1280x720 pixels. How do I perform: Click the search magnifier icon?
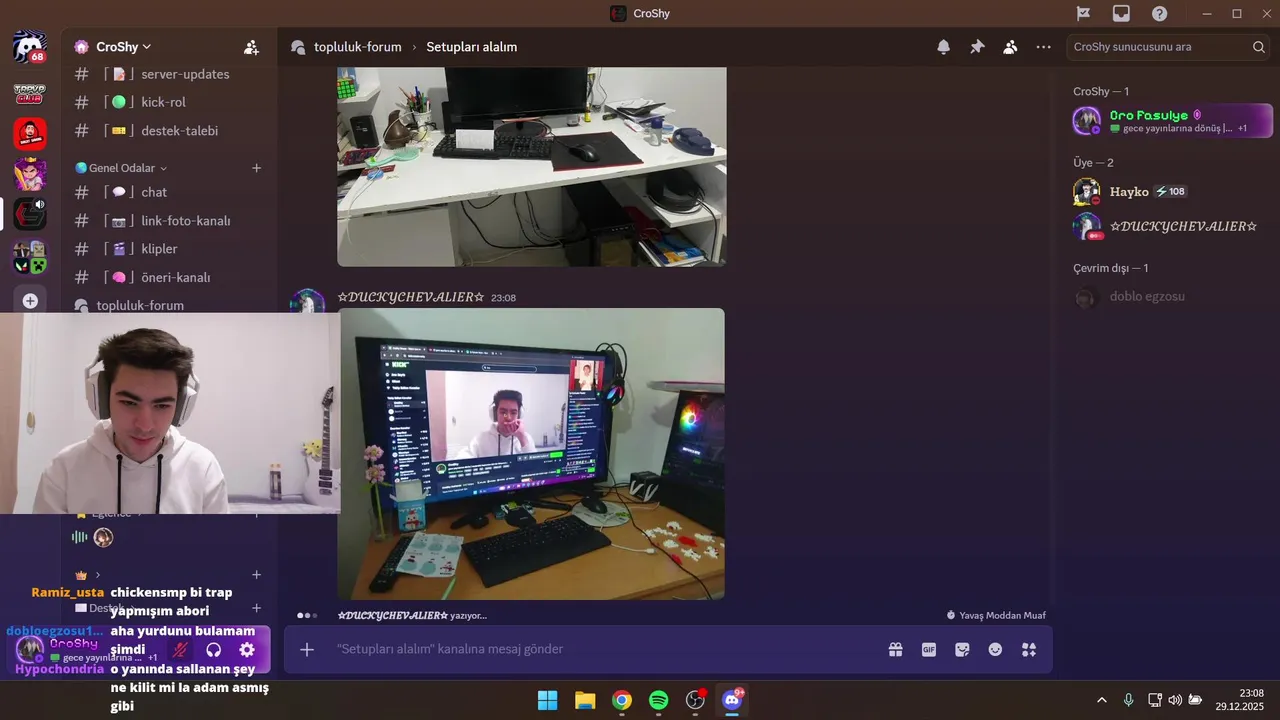point(1259,47)
